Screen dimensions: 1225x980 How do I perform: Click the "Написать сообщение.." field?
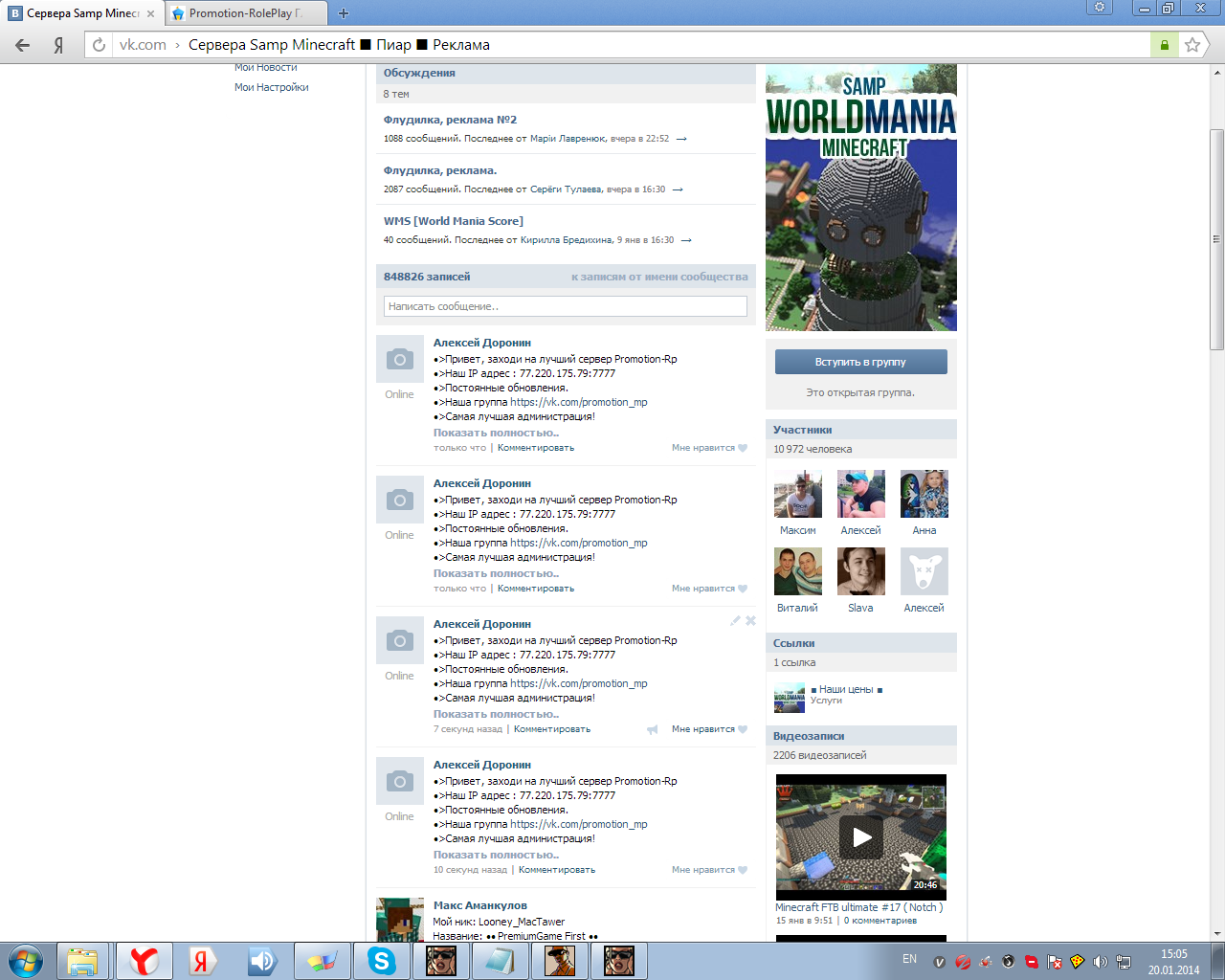[566, 306]
